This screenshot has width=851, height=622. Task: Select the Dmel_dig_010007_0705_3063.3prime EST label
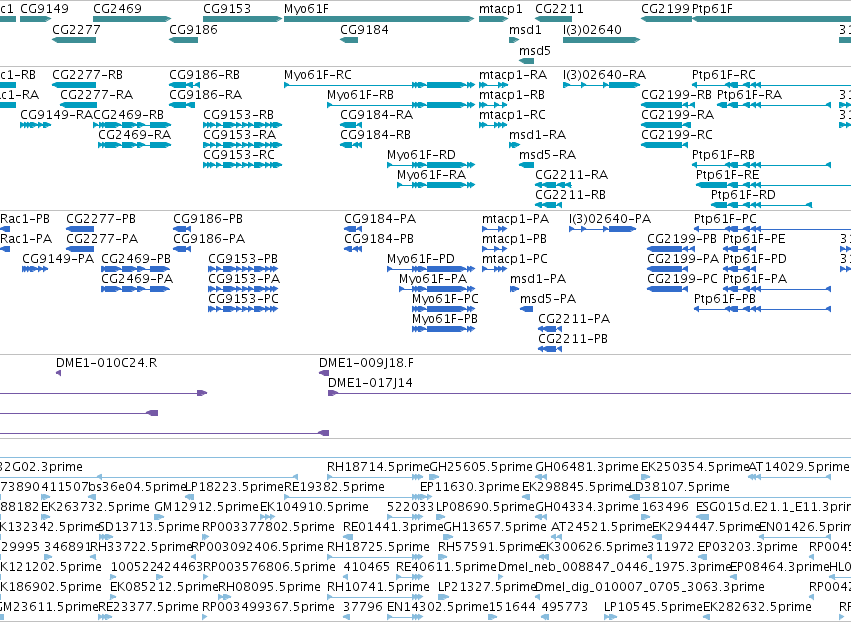point(650,587)
